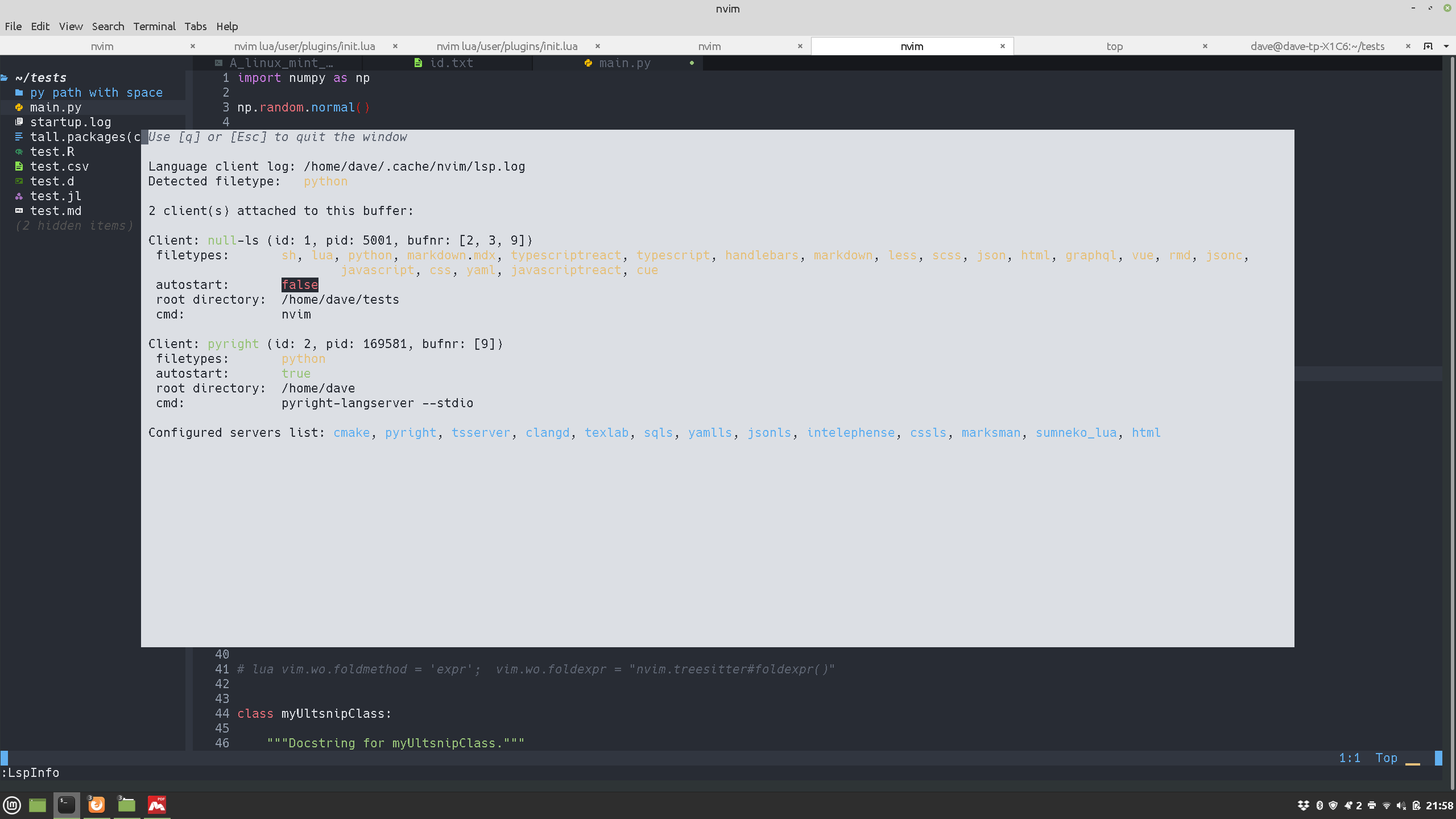Screen dimensions: 1456x819
Task: Click the muted volume tray icon
Action: tap(1401, 805)
